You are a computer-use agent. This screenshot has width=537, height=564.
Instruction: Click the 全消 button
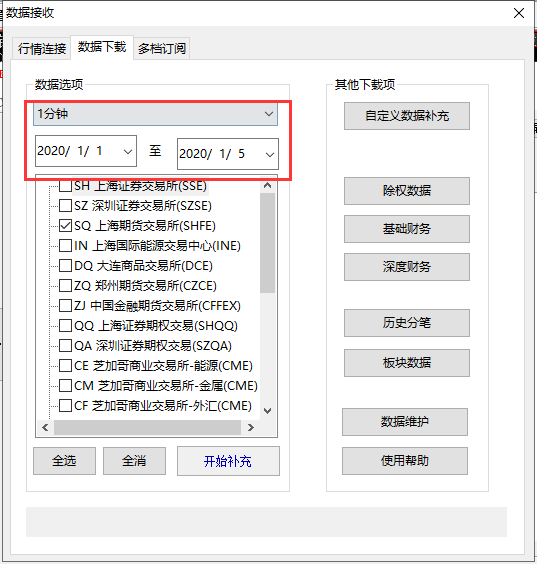(135, 461)
